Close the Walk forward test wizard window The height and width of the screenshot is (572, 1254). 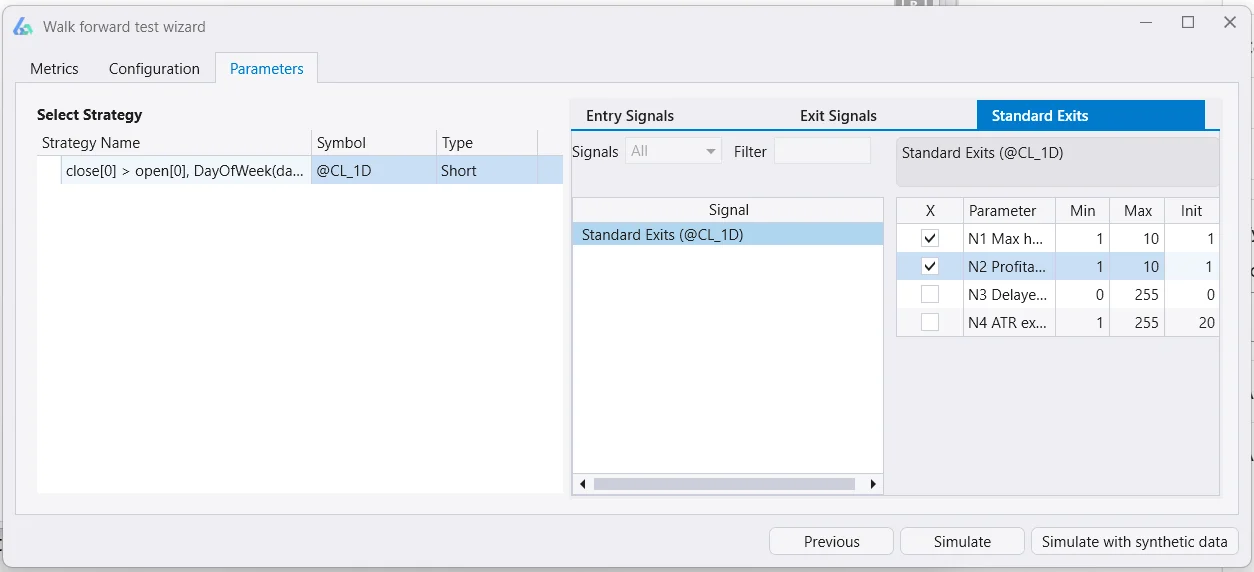click(1231, 23)
